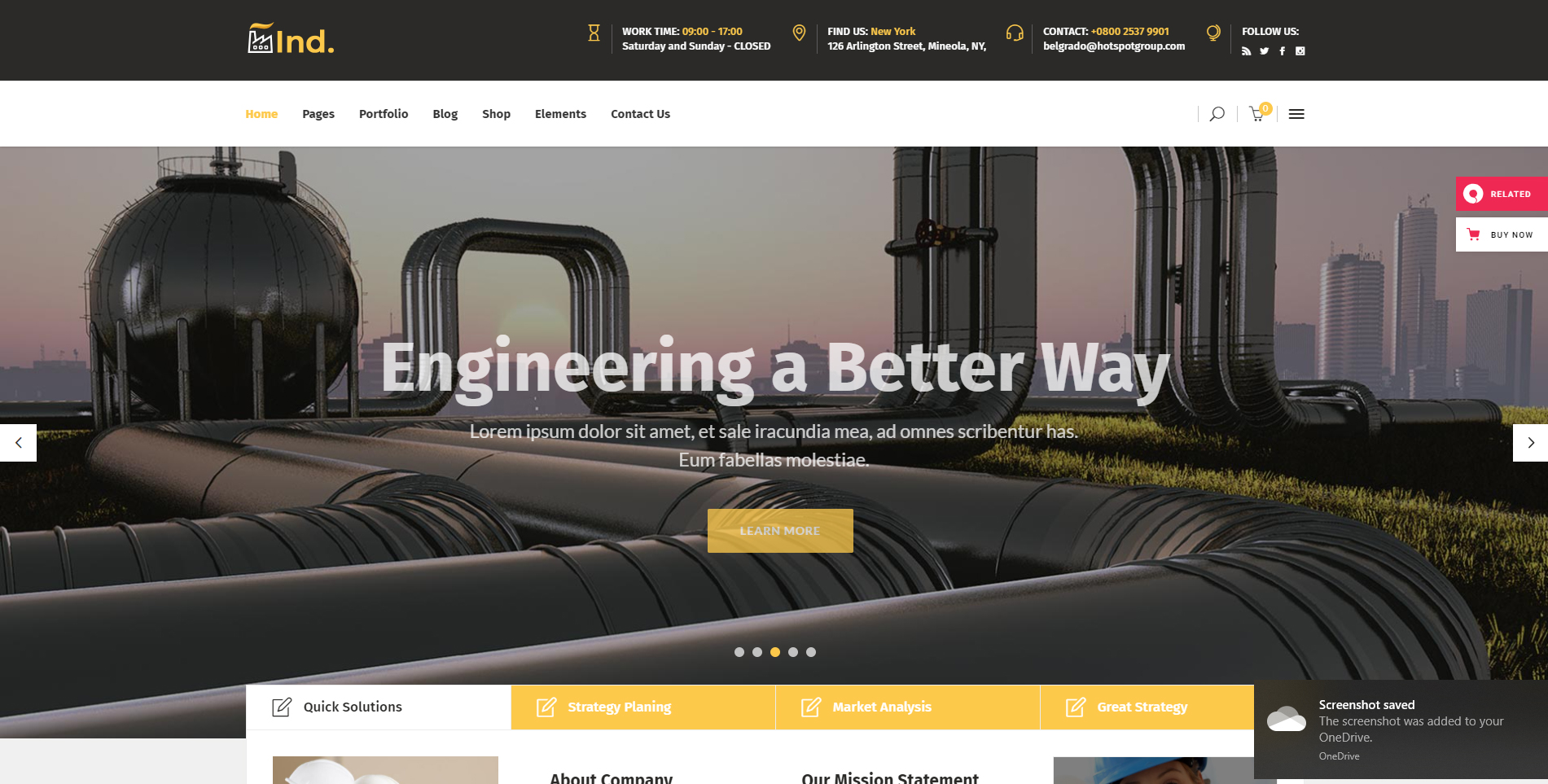Image resolution: width=1548 pixels, height=784 pixels.
Task: Open the search magnifier icon
Action: tap(1217, 114)
